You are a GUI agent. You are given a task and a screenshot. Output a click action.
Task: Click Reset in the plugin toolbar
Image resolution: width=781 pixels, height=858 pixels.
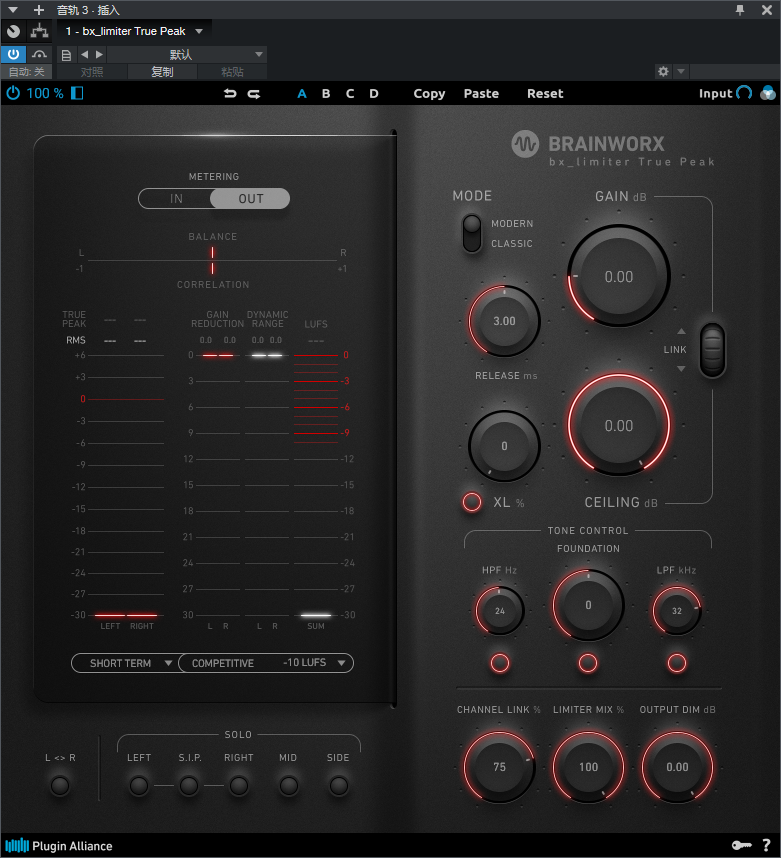(x=545, y=94)
